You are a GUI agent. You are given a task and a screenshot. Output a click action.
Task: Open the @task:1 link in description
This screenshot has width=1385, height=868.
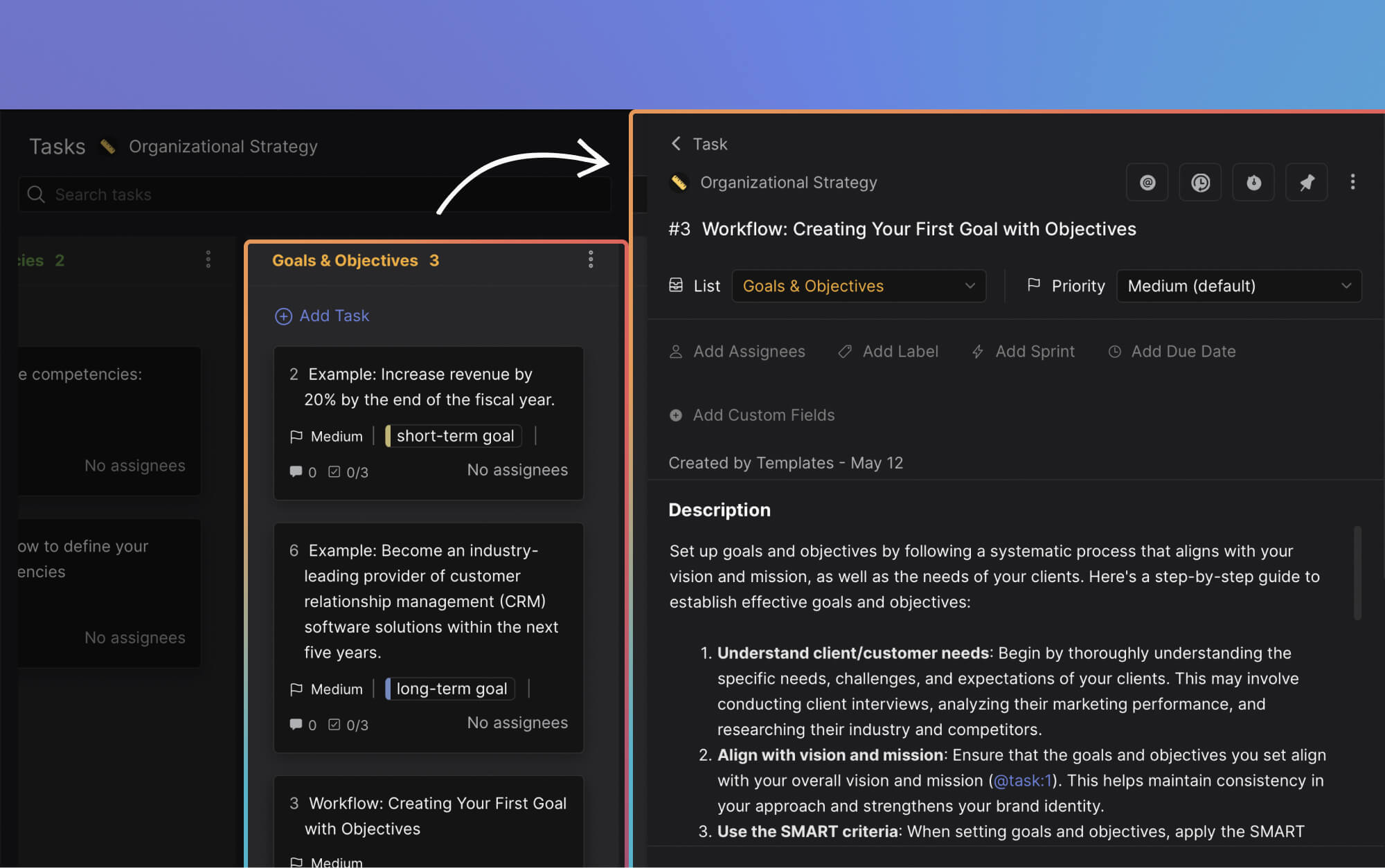(1024, 780)
